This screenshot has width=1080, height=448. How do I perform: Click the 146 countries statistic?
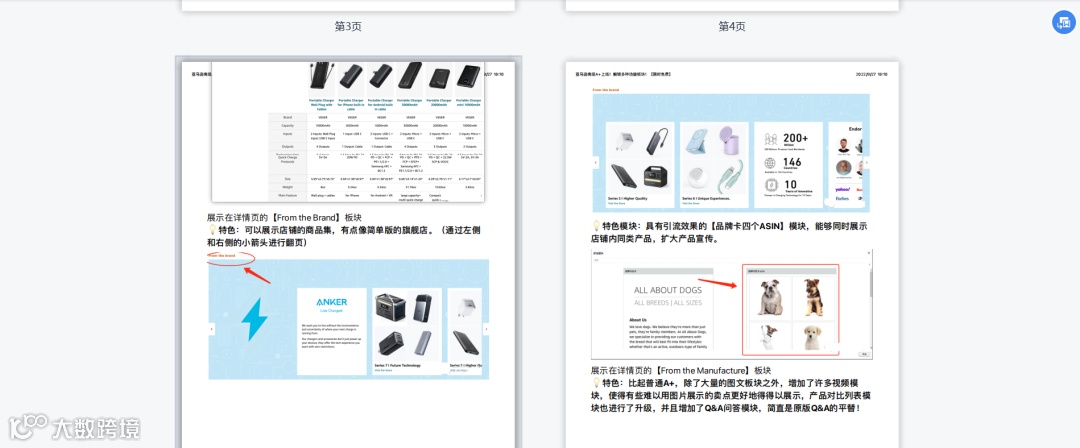point(792,163)
